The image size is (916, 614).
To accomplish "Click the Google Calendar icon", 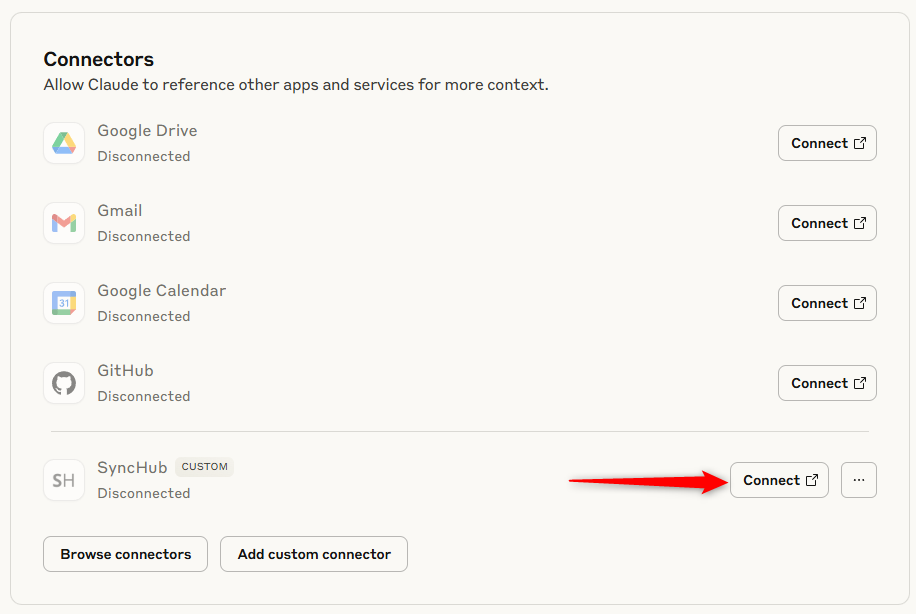I will click(64, 303).
